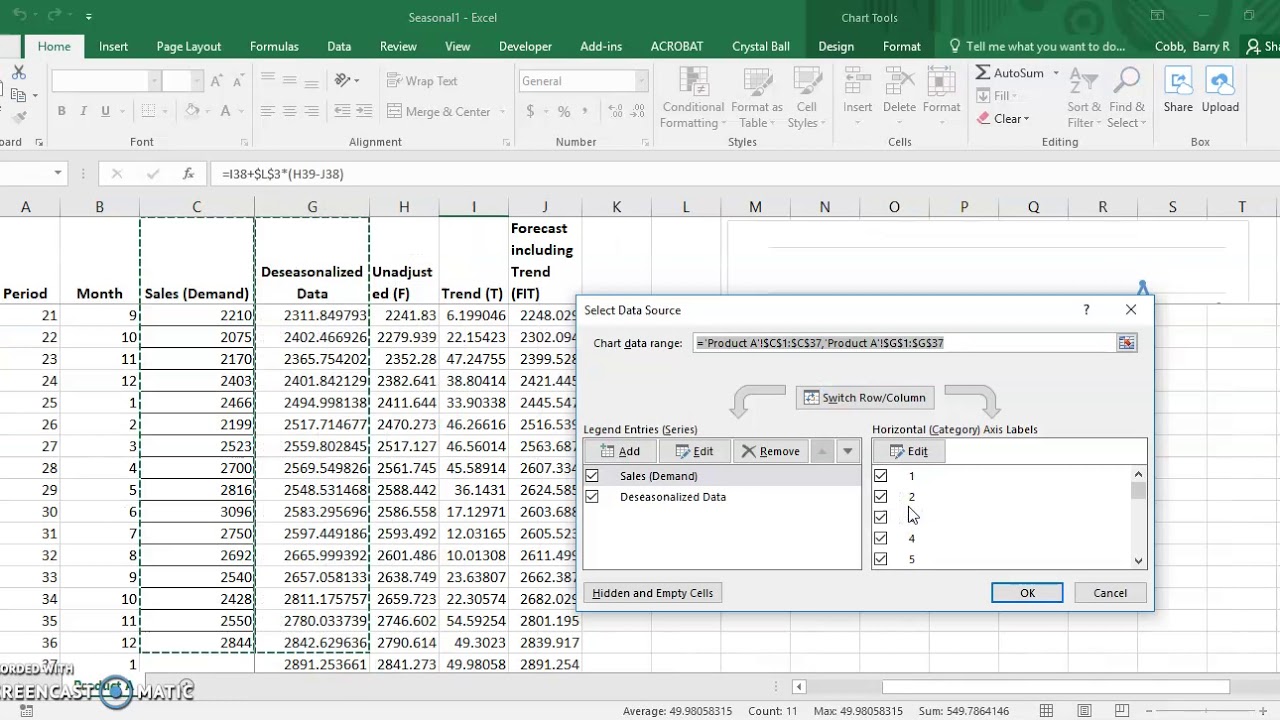This screenshot has width=1280, height=720.
Task: Open Sort & Filter menu
Action: tap(1084, 98)
